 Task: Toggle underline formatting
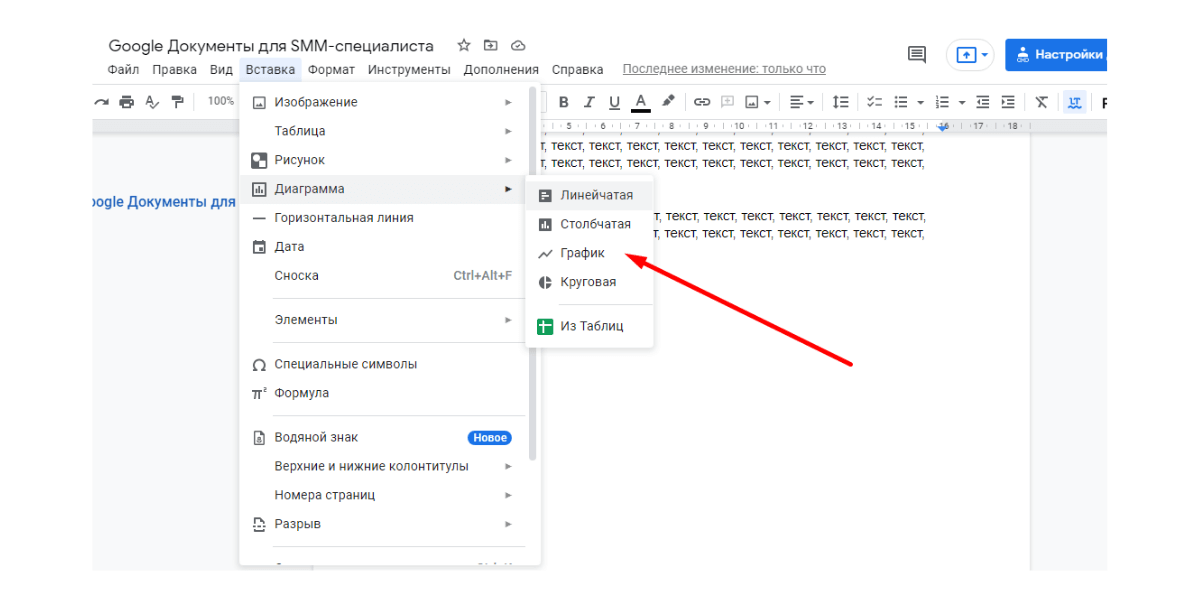pos(614,102)
